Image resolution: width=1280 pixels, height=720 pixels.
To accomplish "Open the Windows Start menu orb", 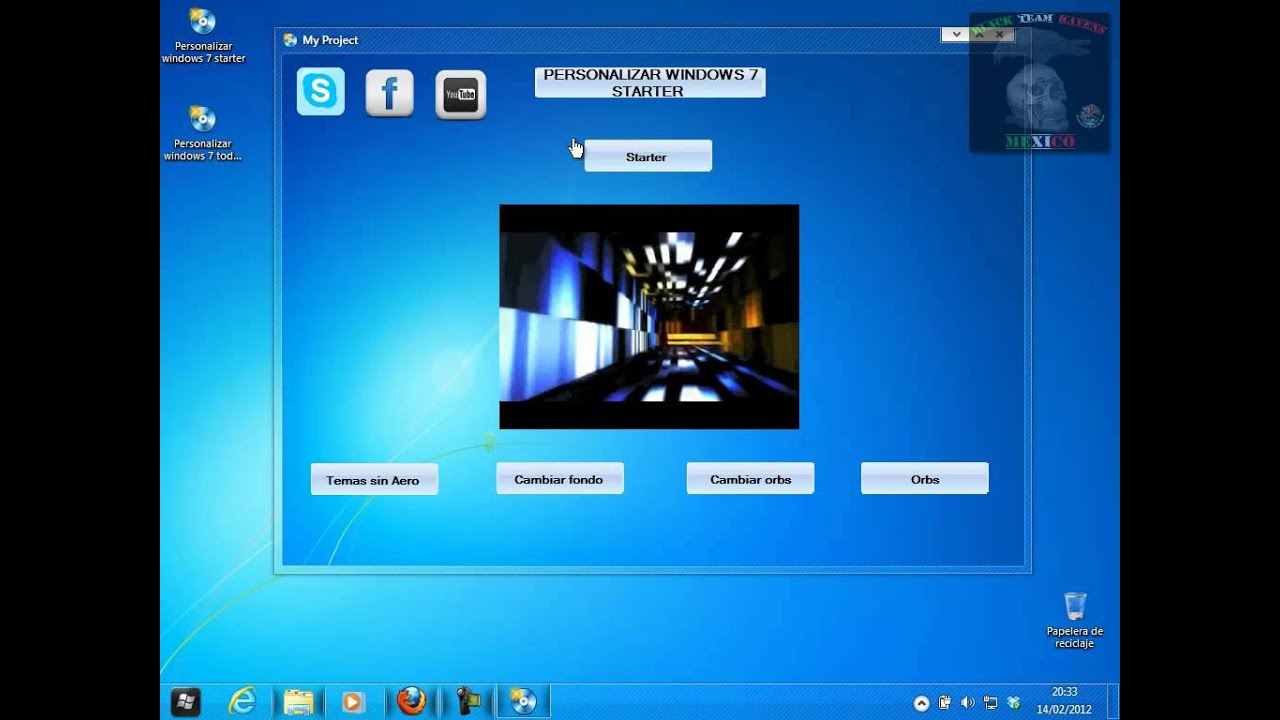I will (185, 701).
